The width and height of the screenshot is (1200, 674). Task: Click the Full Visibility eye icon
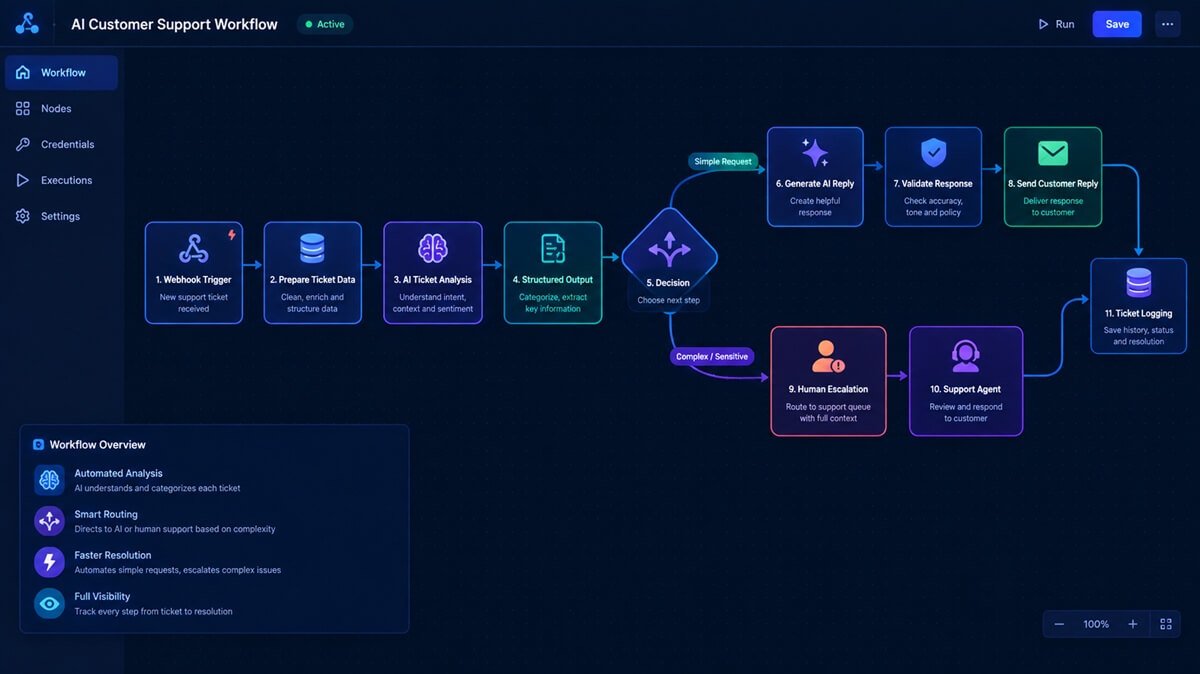click(49, 603)
